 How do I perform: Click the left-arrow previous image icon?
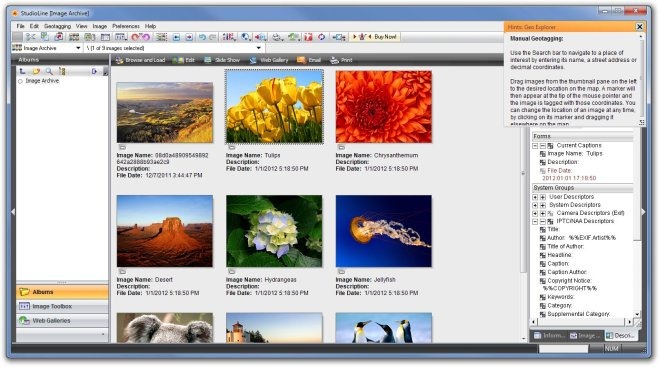coord(176,37)
